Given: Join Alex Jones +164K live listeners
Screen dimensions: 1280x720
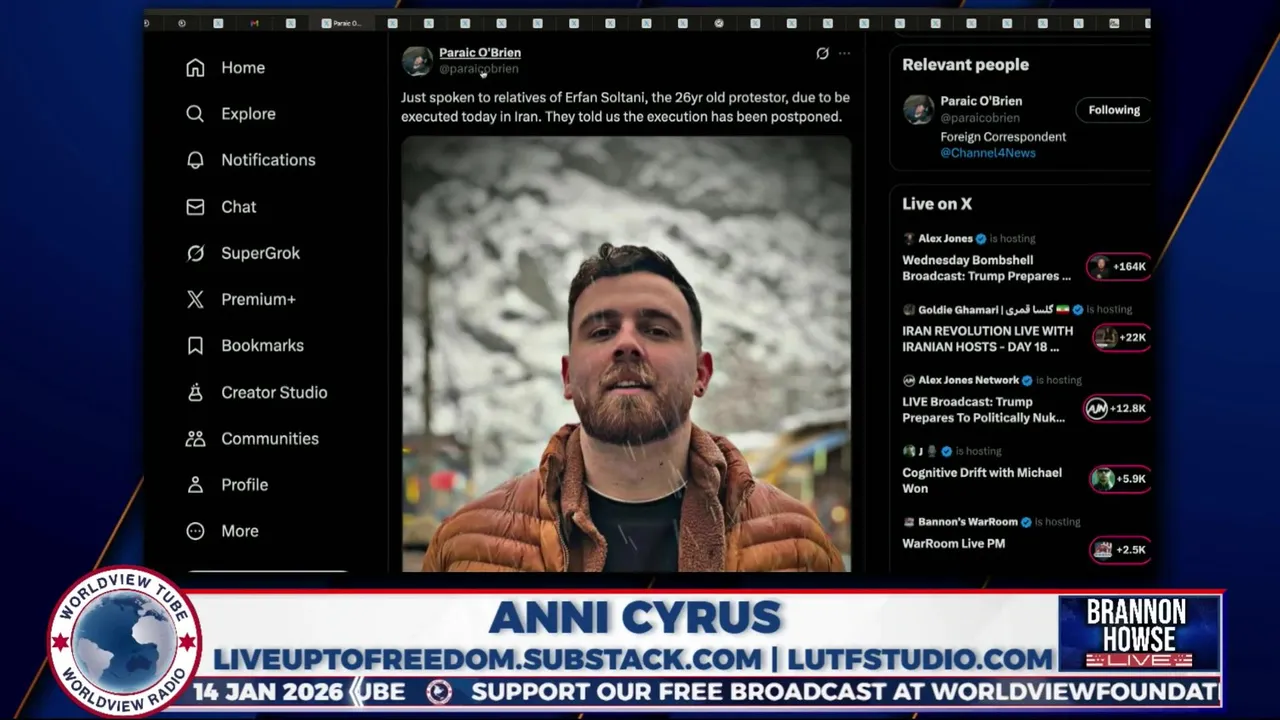Looking at the screenshot, I should (1119, 267).
